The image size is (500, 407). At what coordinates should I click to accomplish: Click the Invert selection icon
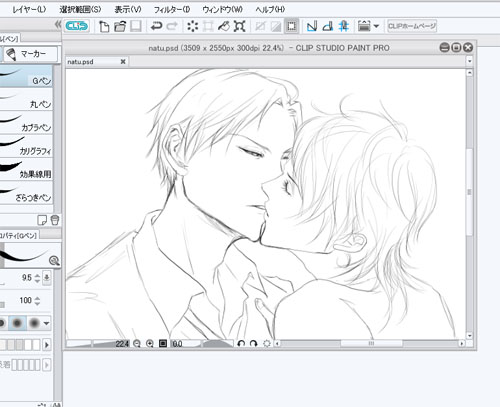(x=276, y=26)
